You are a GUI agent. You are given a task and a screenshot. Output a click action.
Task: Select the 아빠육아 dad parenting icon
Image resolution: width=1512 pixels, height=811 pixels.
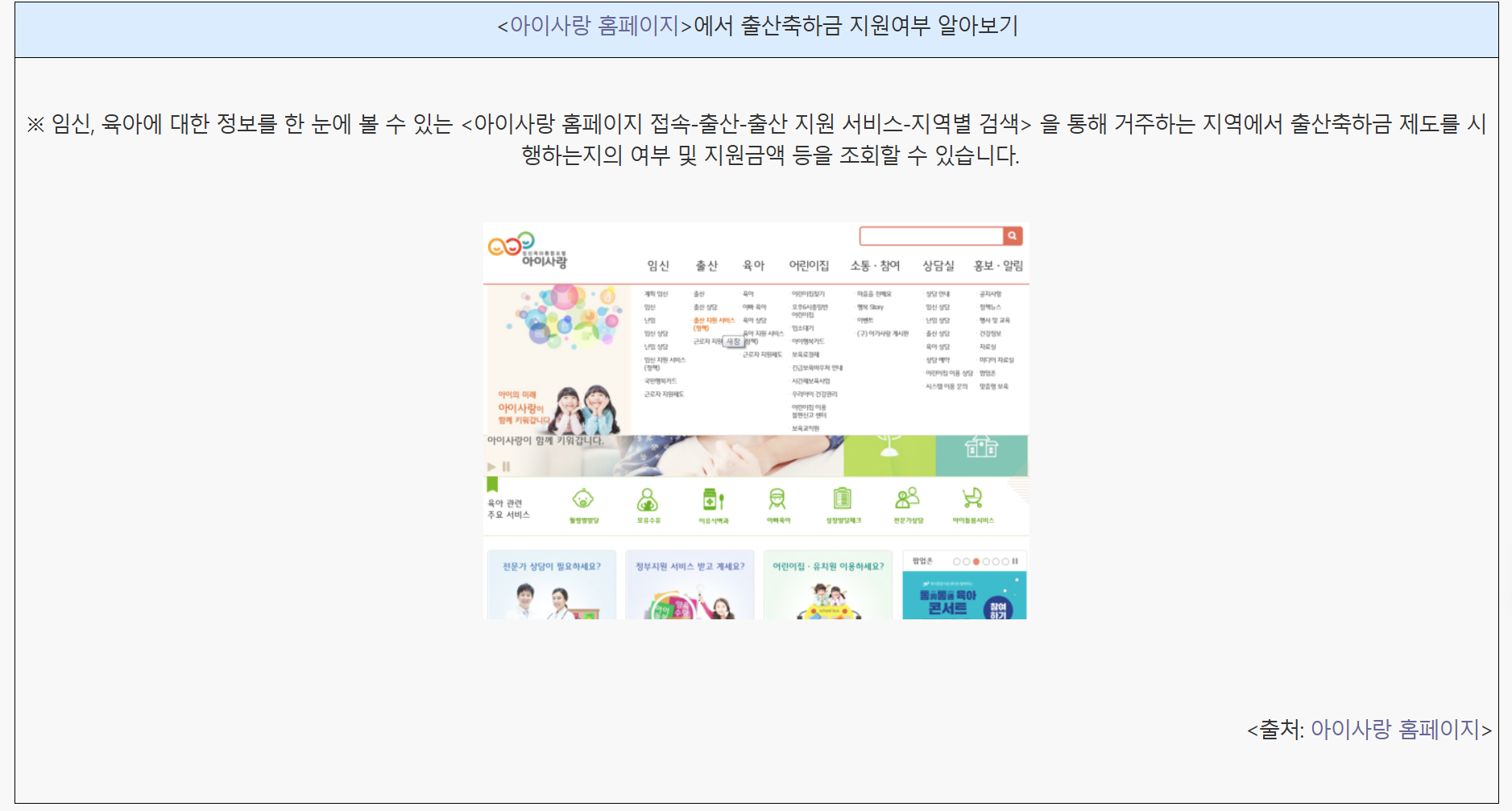point(778,499)
